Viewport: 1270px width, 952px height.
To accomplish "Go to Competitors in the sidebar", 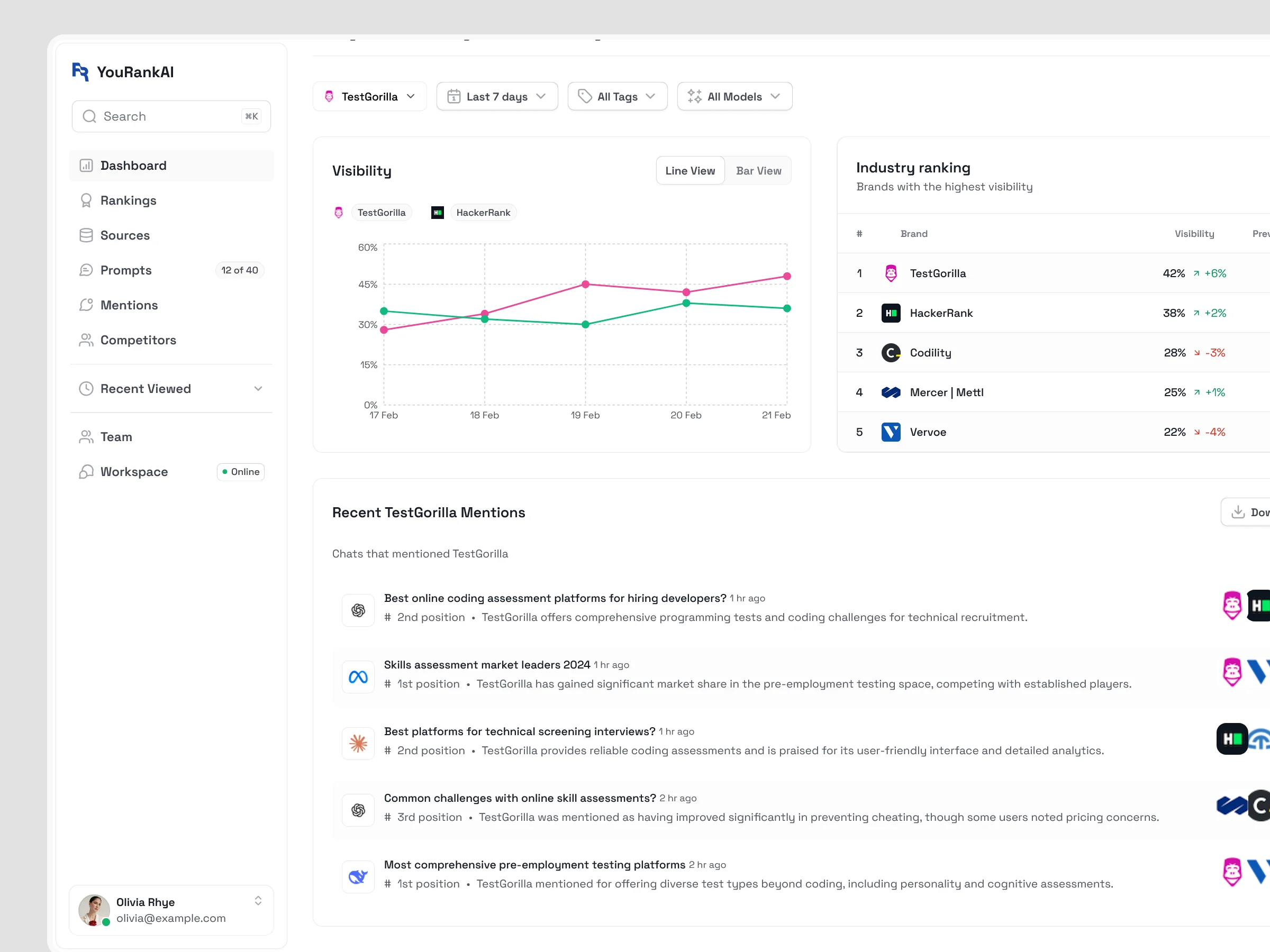I will 138,340.
